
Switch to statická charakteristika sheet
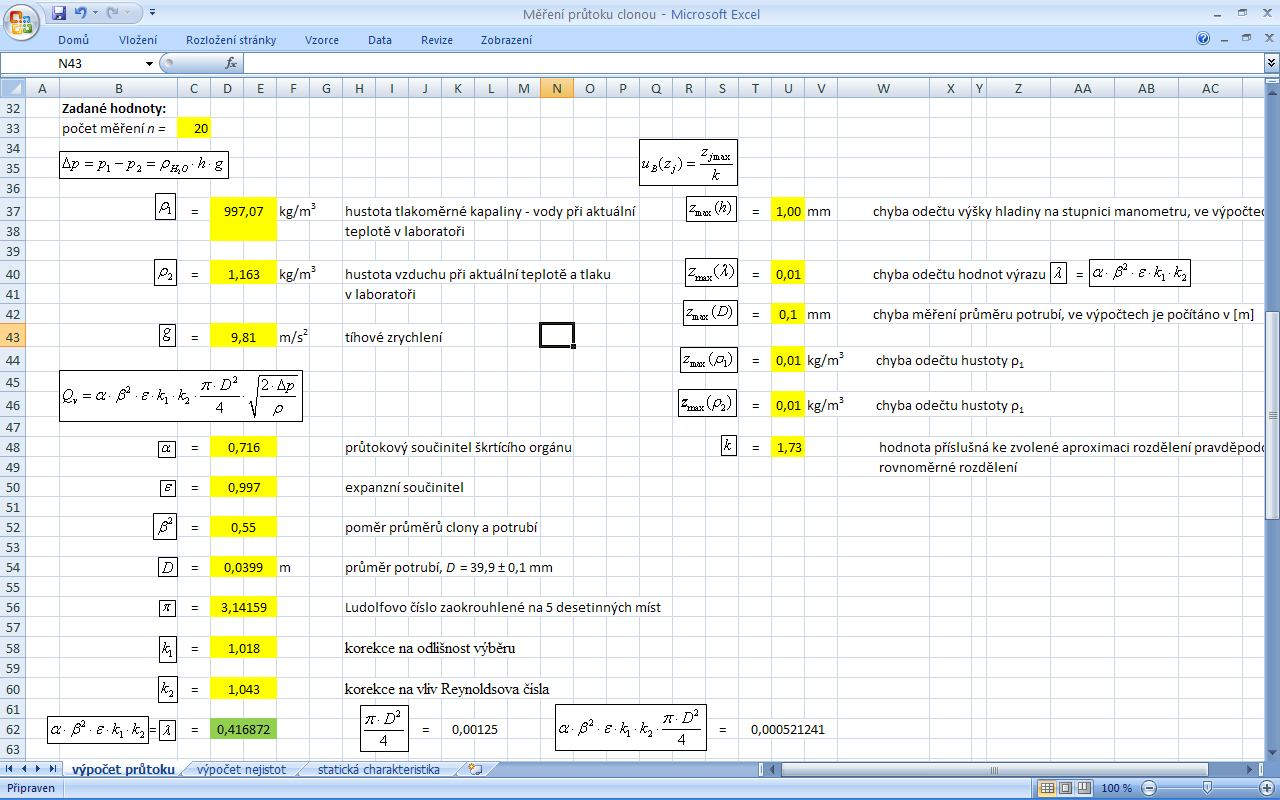pos(379,769)
